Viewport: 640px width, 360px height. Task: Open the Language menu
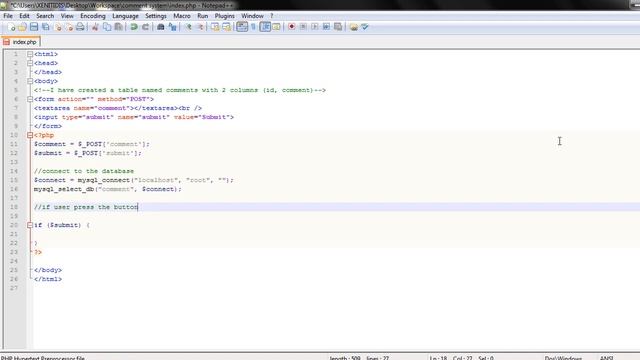click(125, 16)
